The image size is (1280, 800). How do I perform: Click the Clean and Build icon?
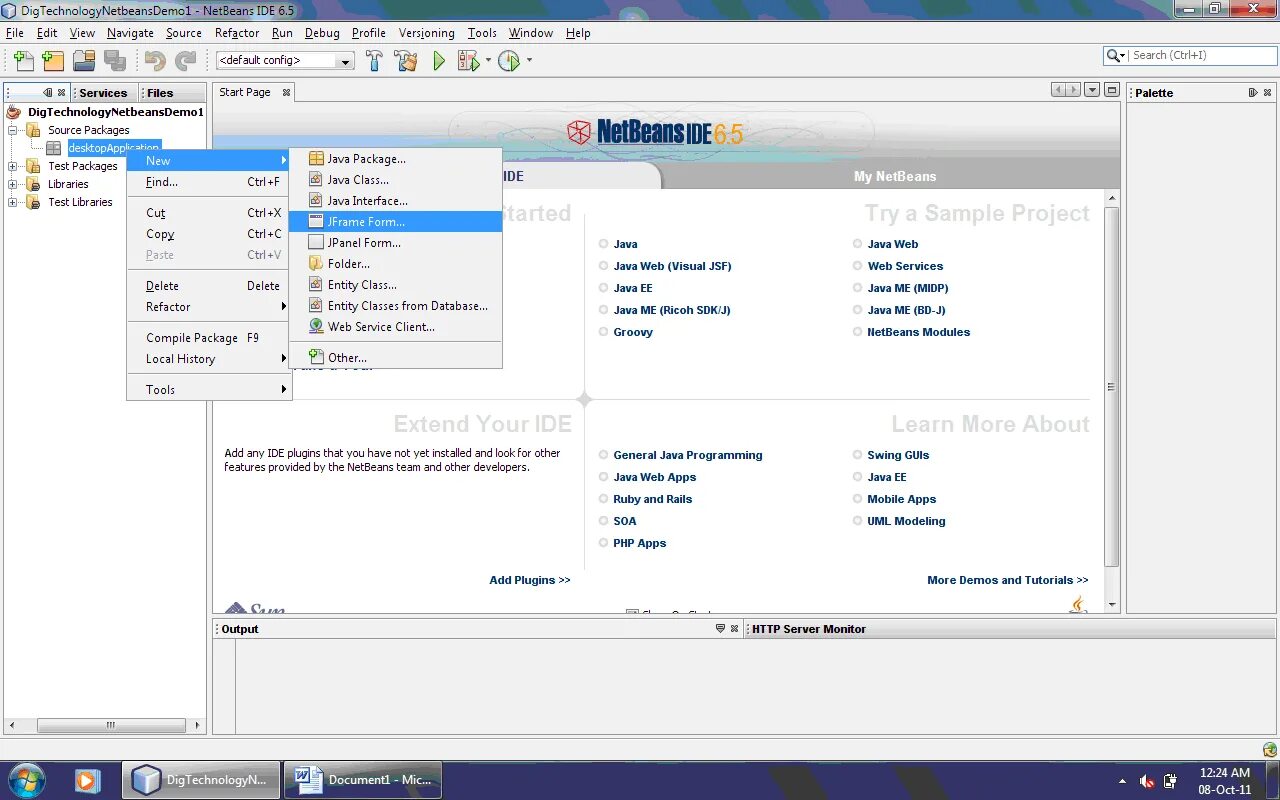pos(405,61)
